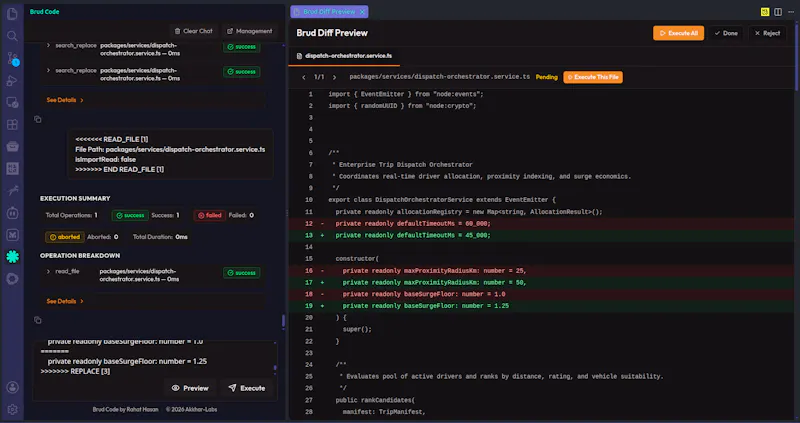This screenshot has height=423, width=800.
Task: Click the chat panel vertical scrollbar thumb
Action: click(284, 321)
